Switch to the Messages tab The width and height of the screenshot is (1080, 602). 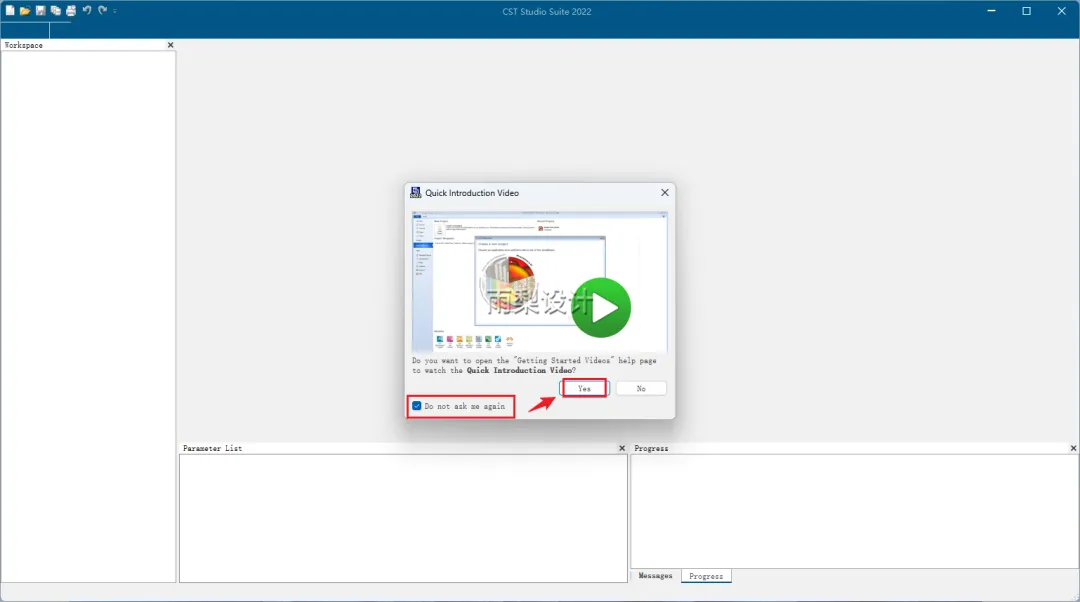point(655,576)
